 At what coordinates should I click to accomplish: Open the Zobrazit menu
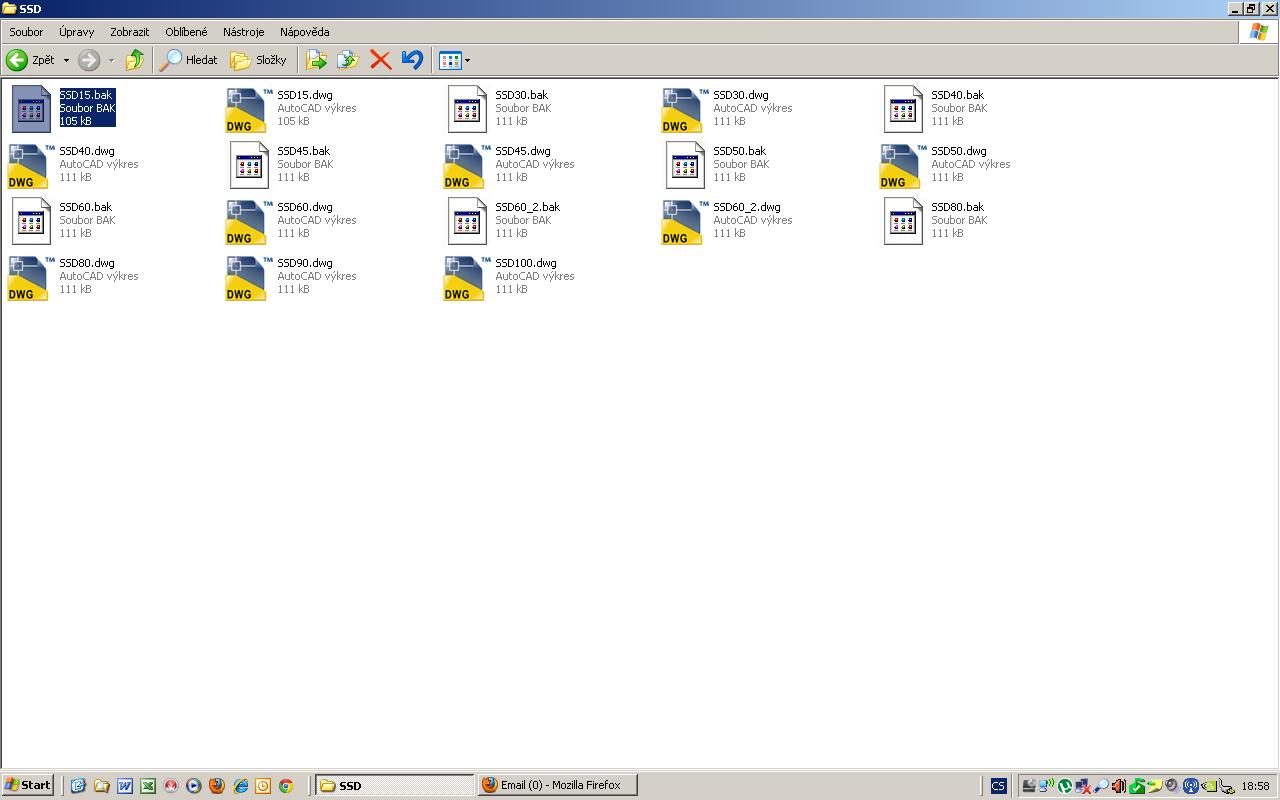tap(130, 32)
